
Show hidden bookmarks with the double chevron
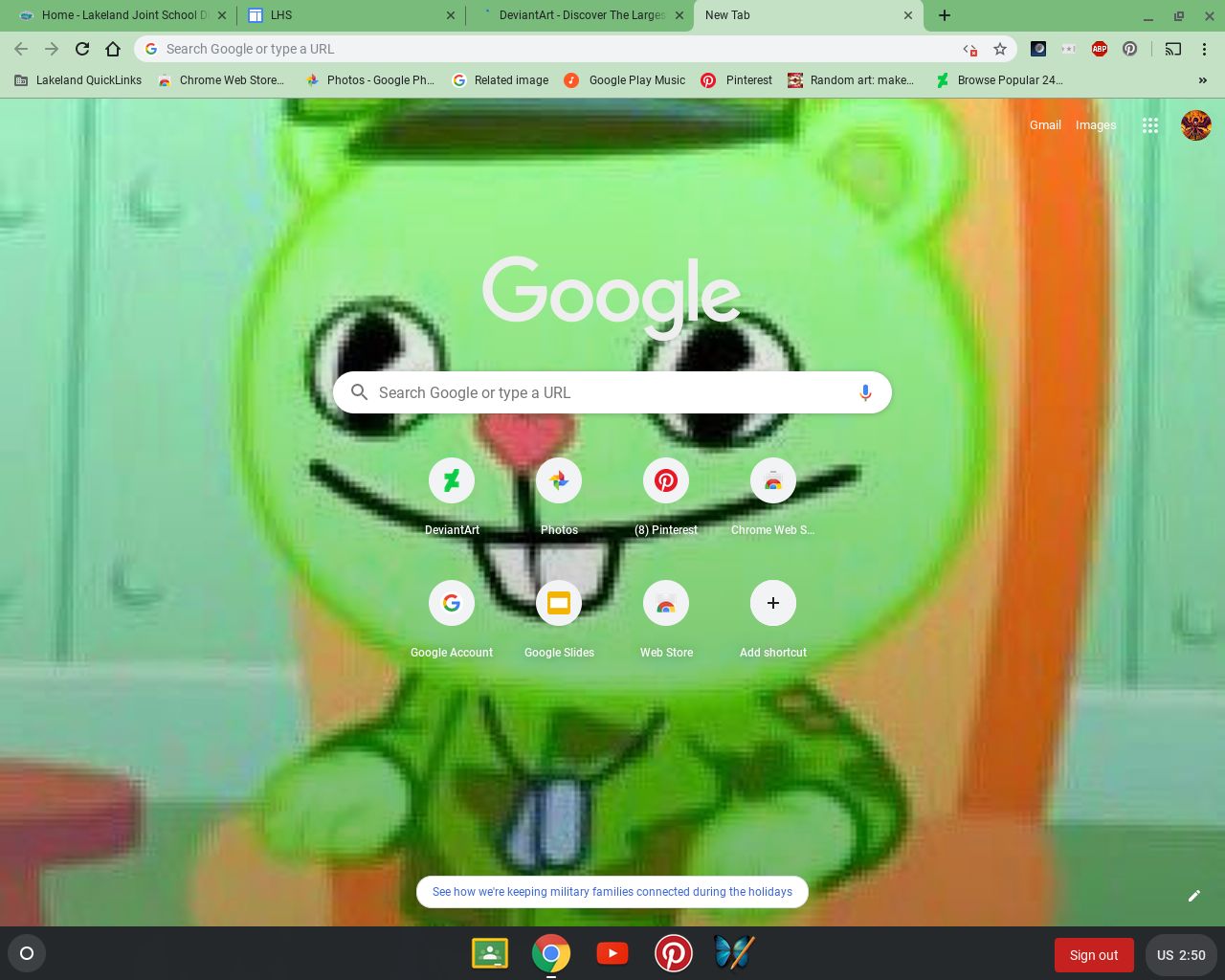(x=1202, y=80)
